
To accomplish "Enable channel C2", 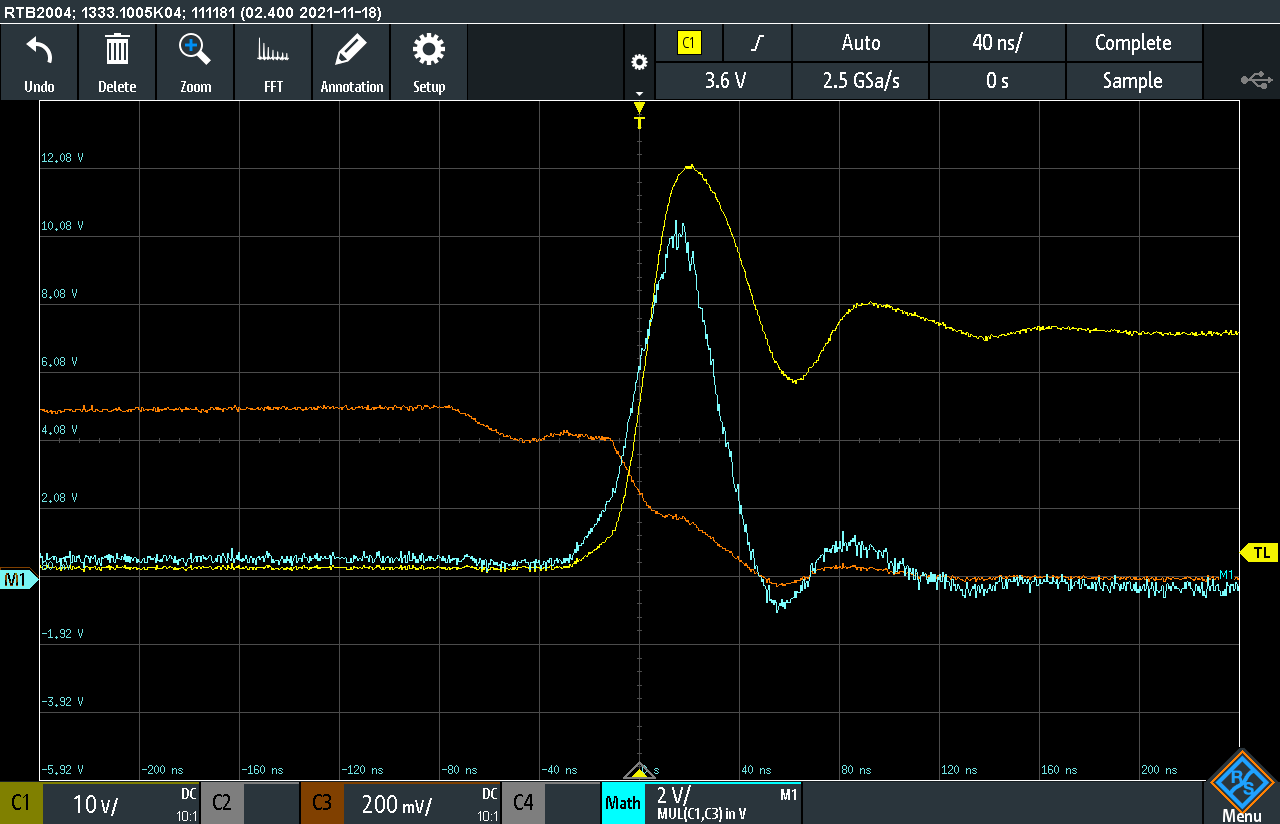I will tap(222, 803).
